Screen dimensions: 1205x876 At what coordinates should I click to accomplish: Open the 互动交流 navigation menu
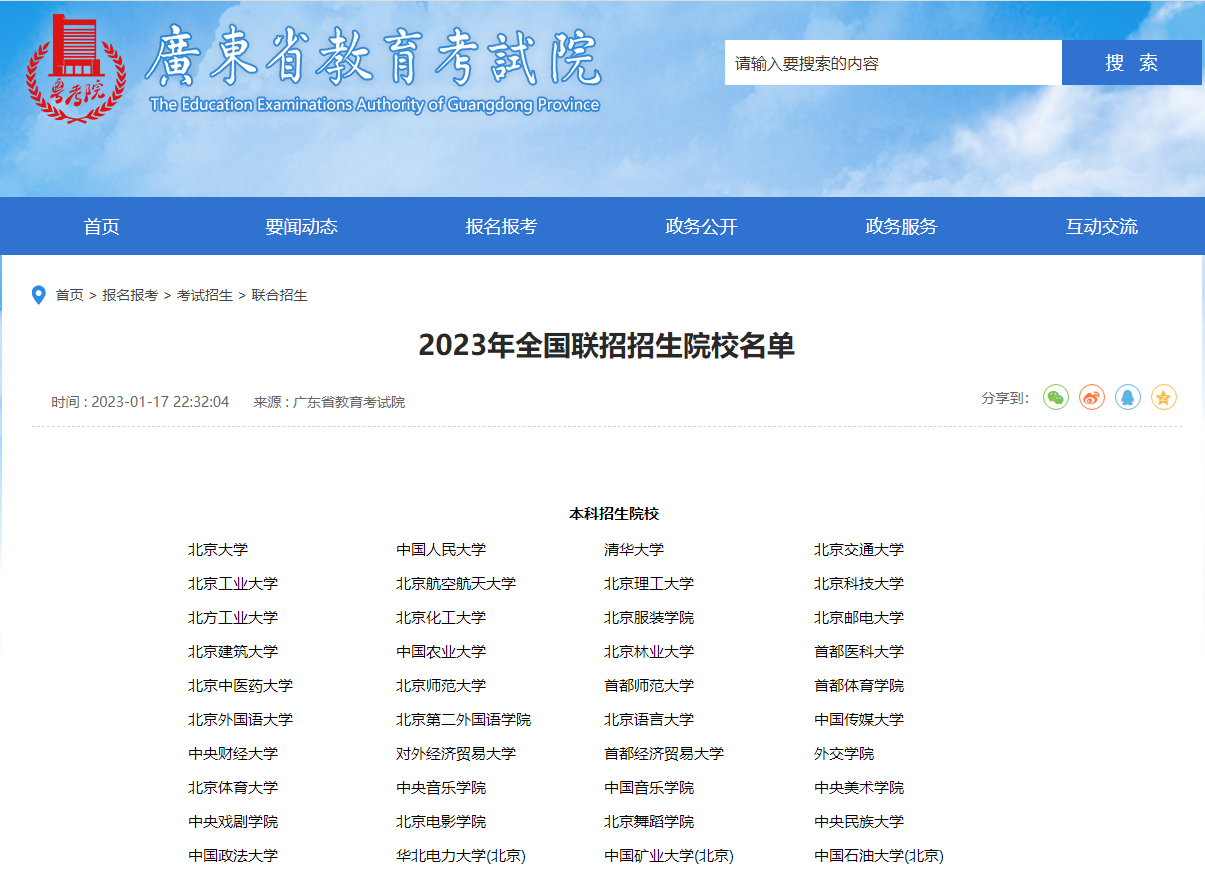(1101, 227)
